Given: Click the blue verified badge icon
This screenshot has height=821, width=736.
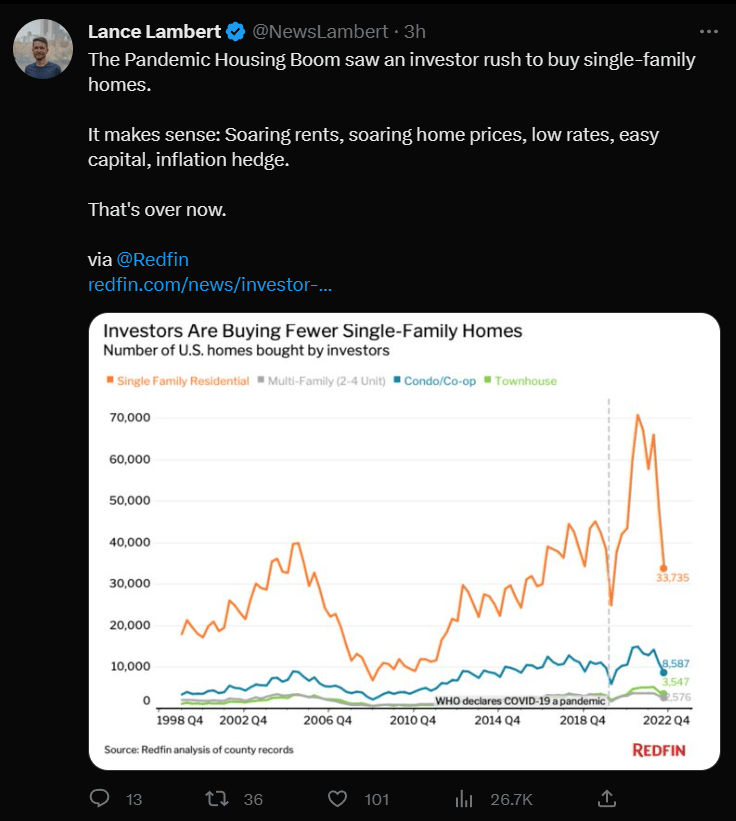Looking at the screenshot, I should pos(236,32).
